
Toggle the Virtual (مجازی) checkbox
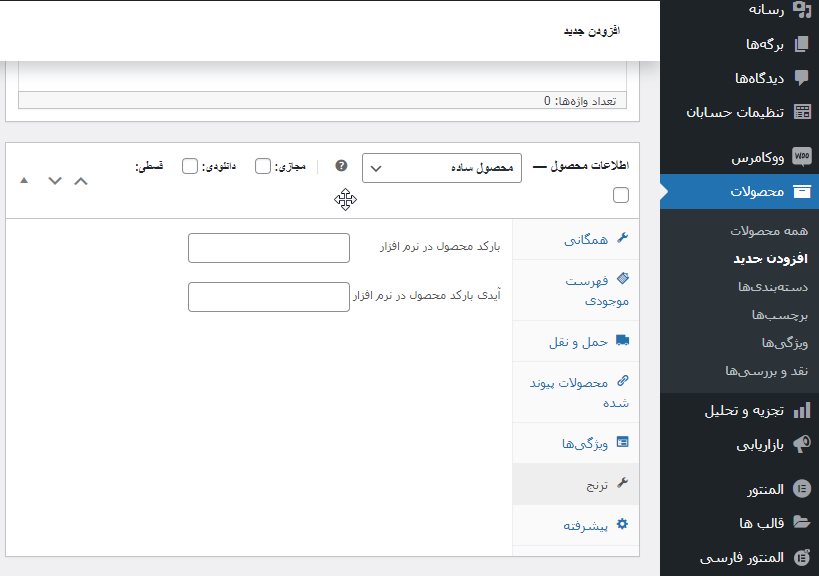pyautogui.click(x=263, y=166)
